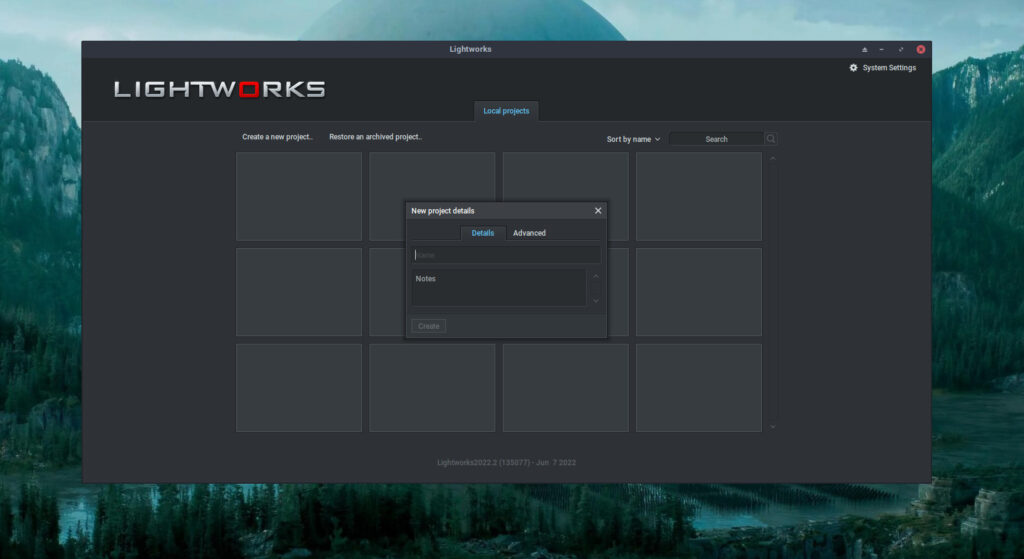
Task: Click the Notes text area
Action: pyautogui.click(x=499, y=287)
